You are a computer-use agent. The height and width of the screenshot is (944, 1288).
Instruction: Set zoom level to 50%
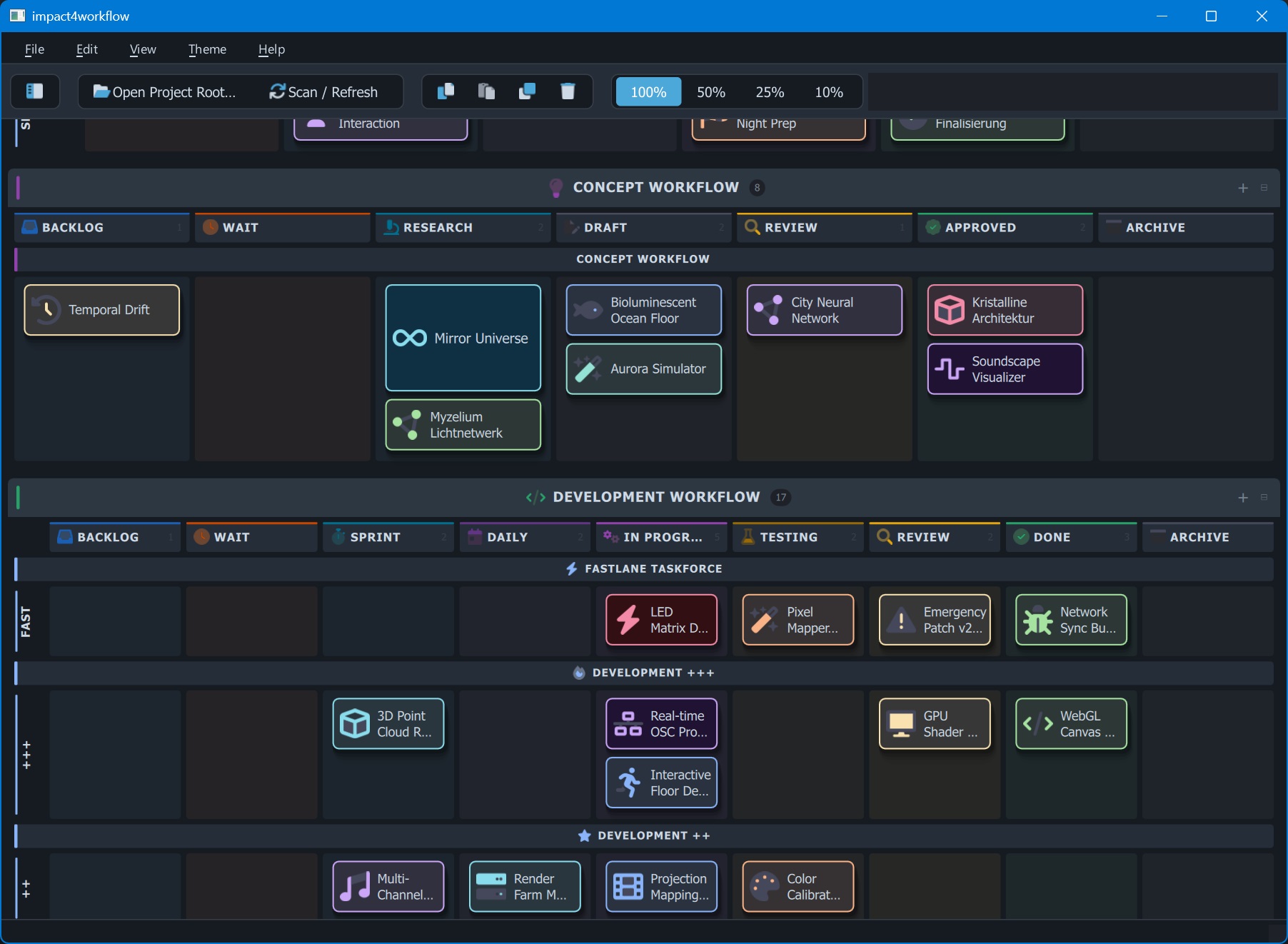[x=710, y=92]
